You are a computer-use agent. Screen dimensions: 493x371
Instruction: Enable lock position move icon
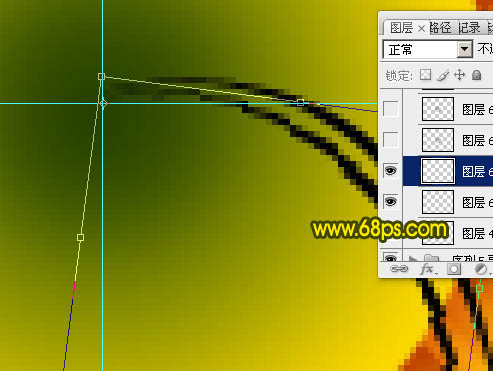click(460, 75)
